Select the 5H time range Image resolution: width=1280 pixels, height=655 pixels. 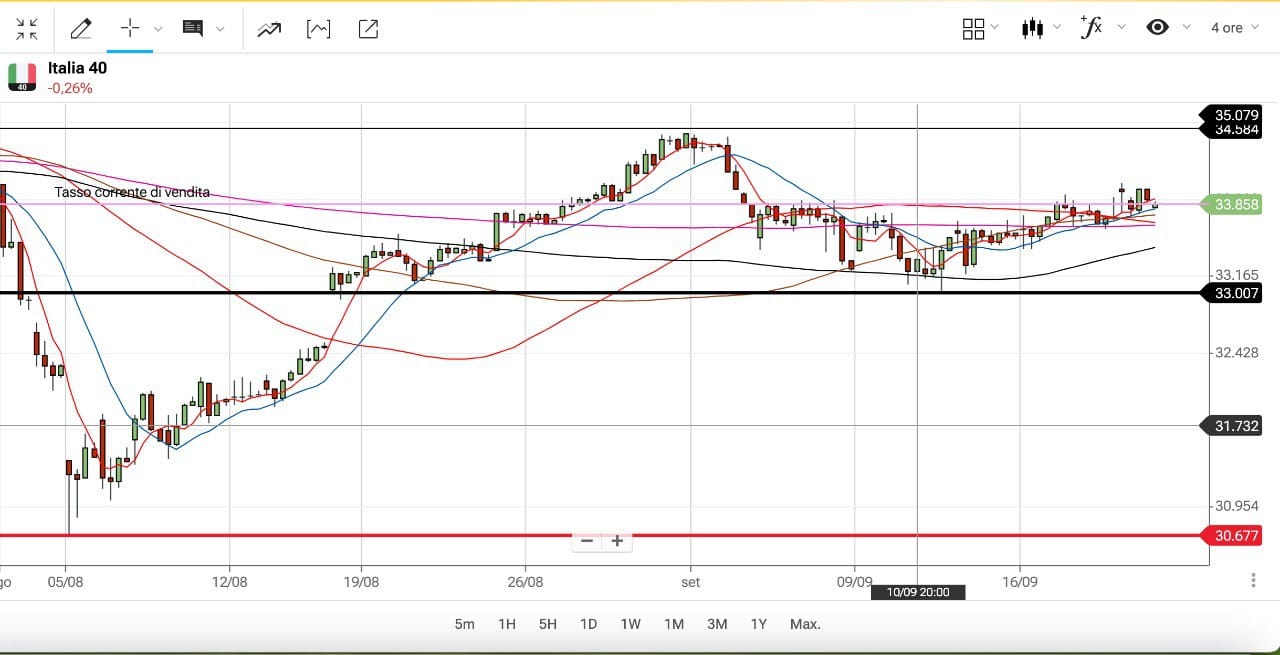(548, 624)
